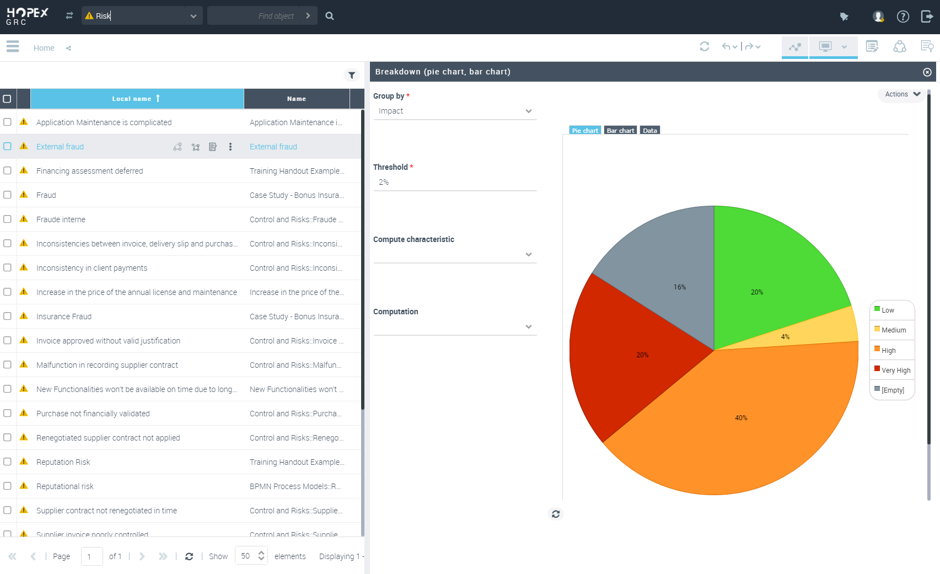This screenshot has width=940, height=574.
Task: Click the refresh icon below the pie chart
Action: coord(556,514)
